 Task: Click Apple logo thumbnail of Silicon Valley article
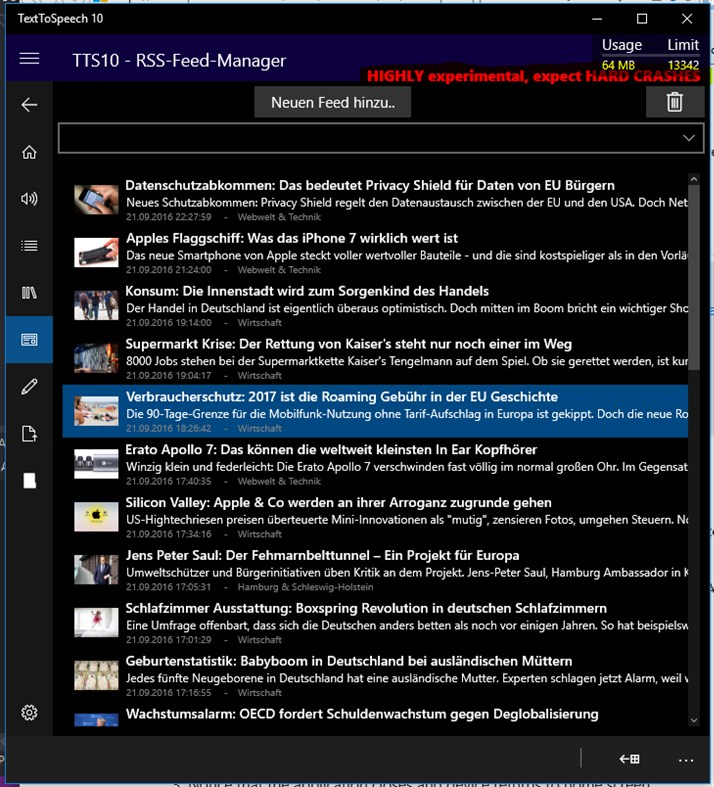[96, 516]
